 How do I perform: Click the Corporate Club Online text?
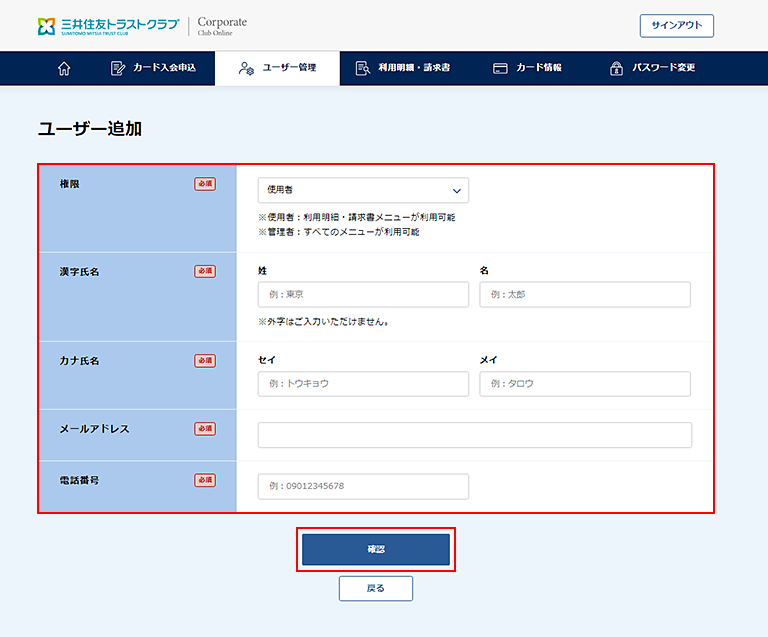[222, 26]
